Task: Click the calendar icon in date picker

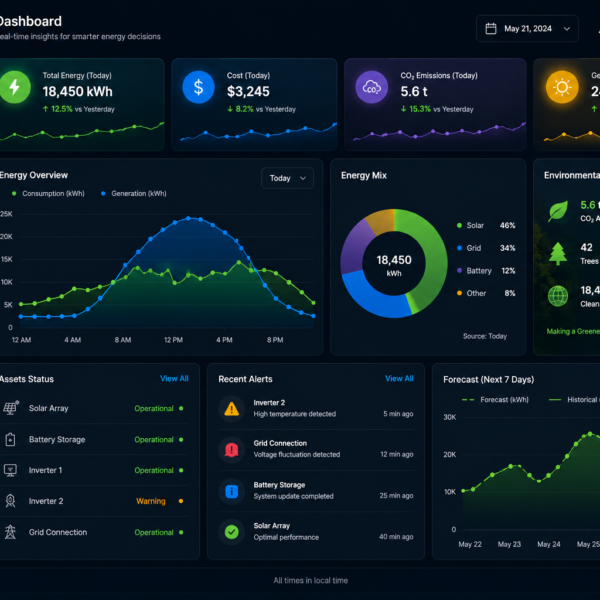Action: [491, 29]
